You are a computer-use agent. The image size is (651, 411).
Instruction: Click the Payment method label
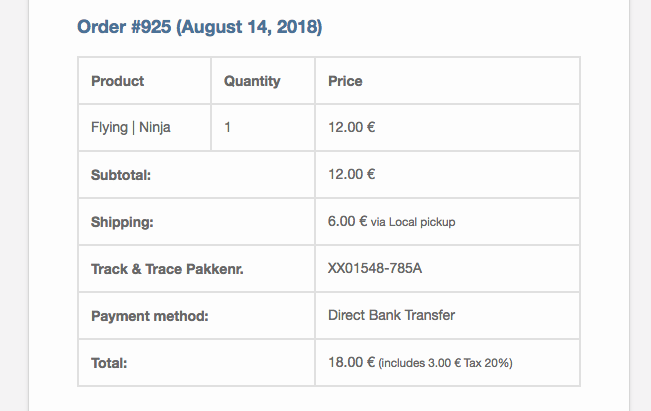point(149,316)
